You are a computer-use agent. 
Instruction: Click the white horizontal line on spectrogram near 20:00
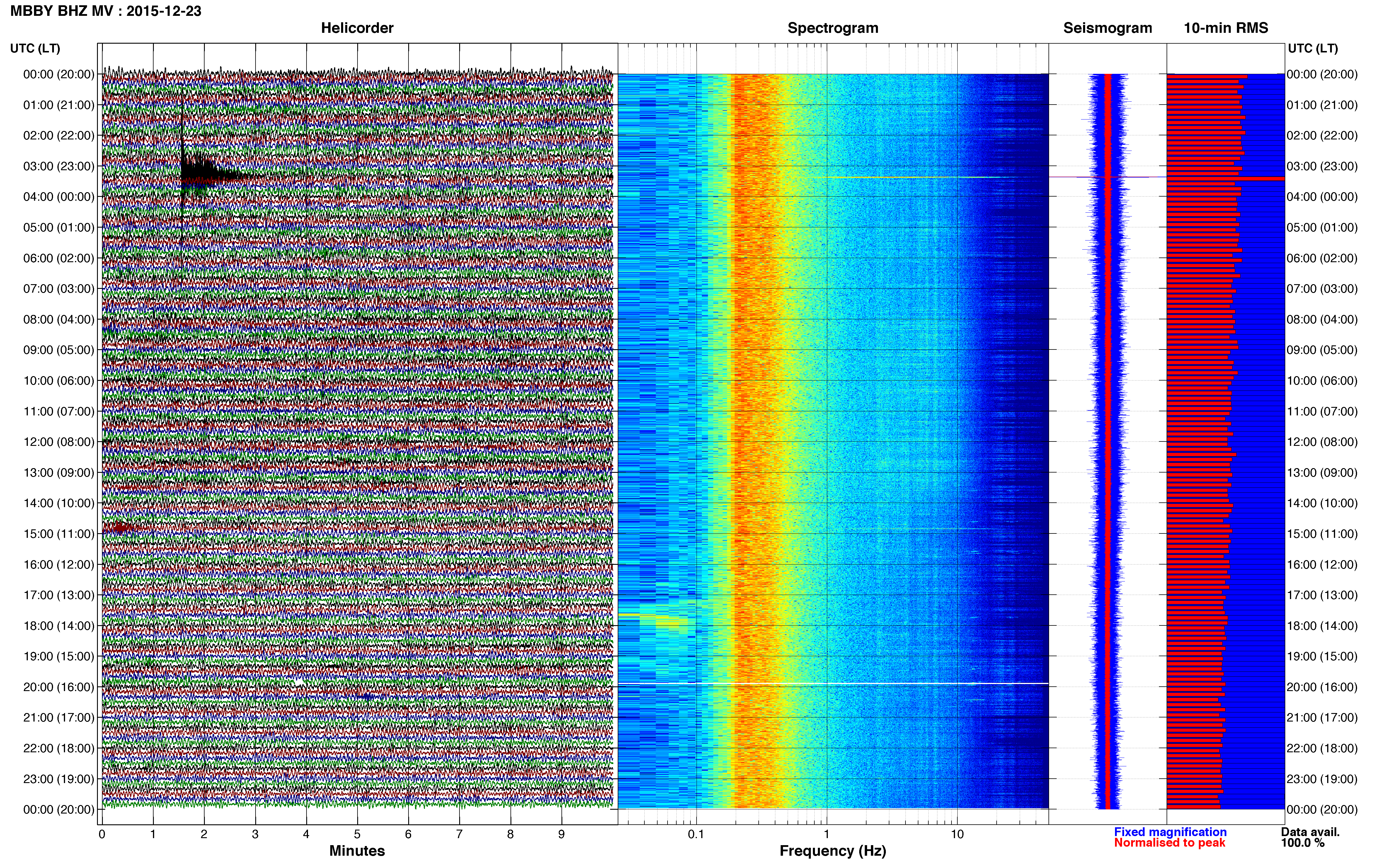[x=833, y=684]
